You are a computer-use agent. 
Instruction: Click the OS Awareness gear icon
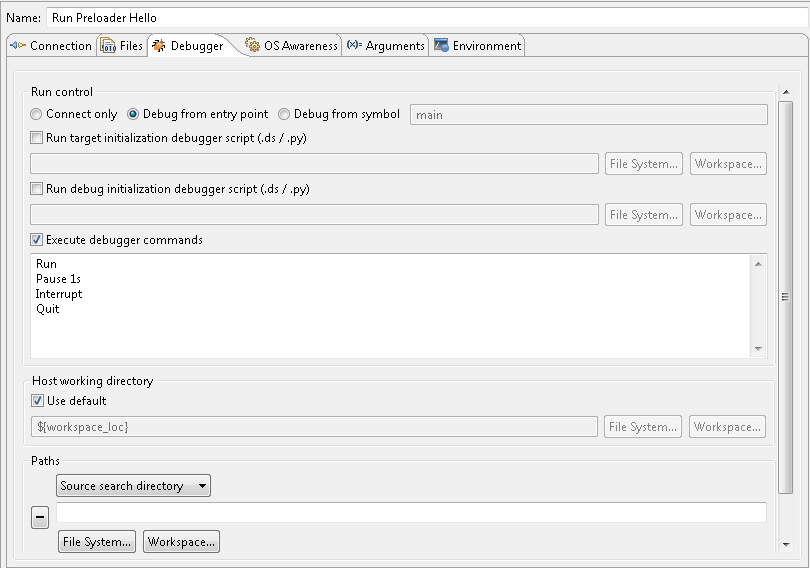pos(253,45)
